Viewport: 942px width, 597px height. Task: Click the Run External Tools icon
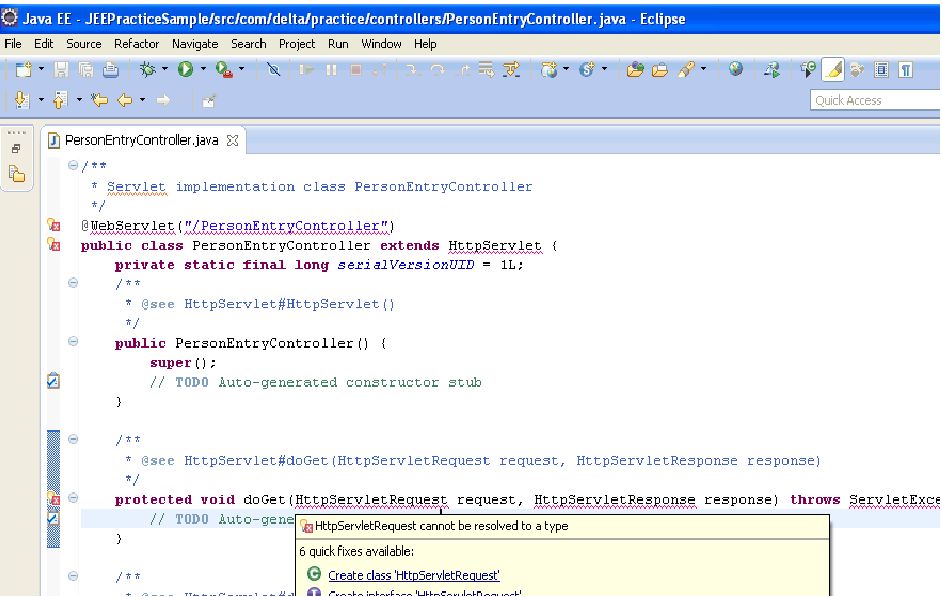pyautogui.click(x=224, y=70)
